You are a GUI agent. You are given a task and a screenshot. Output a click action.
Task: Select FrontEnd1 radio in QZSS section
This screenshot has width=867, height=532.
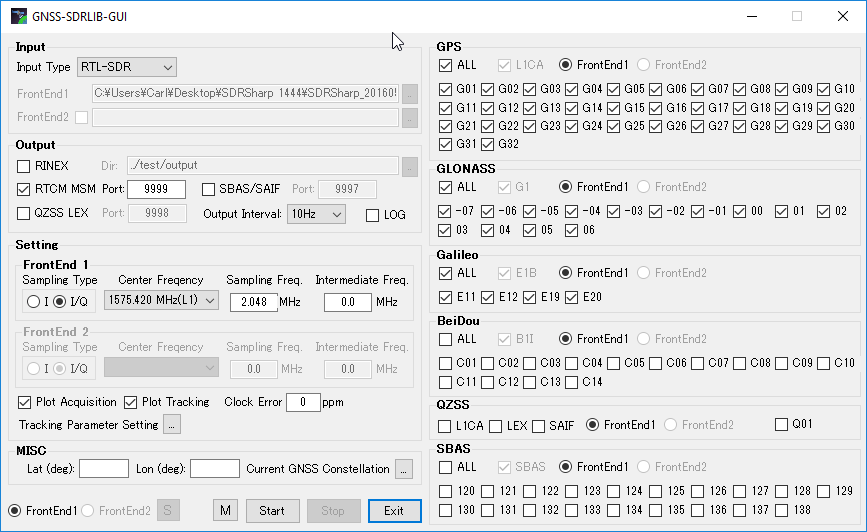point(594,425)
